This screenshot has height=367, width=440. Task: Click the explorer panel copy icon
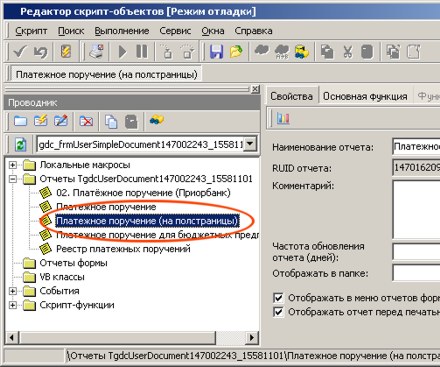111,122
